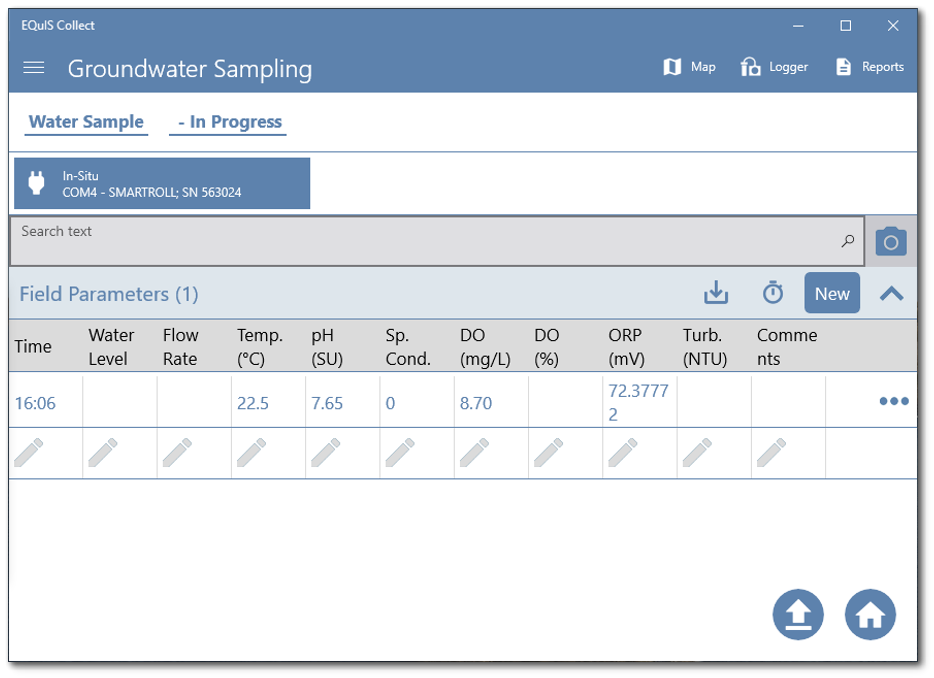This screenshot has height=678, width=934.
Task: Click the download readings icon
Action: pyautogui.click(x=716, y=292)
